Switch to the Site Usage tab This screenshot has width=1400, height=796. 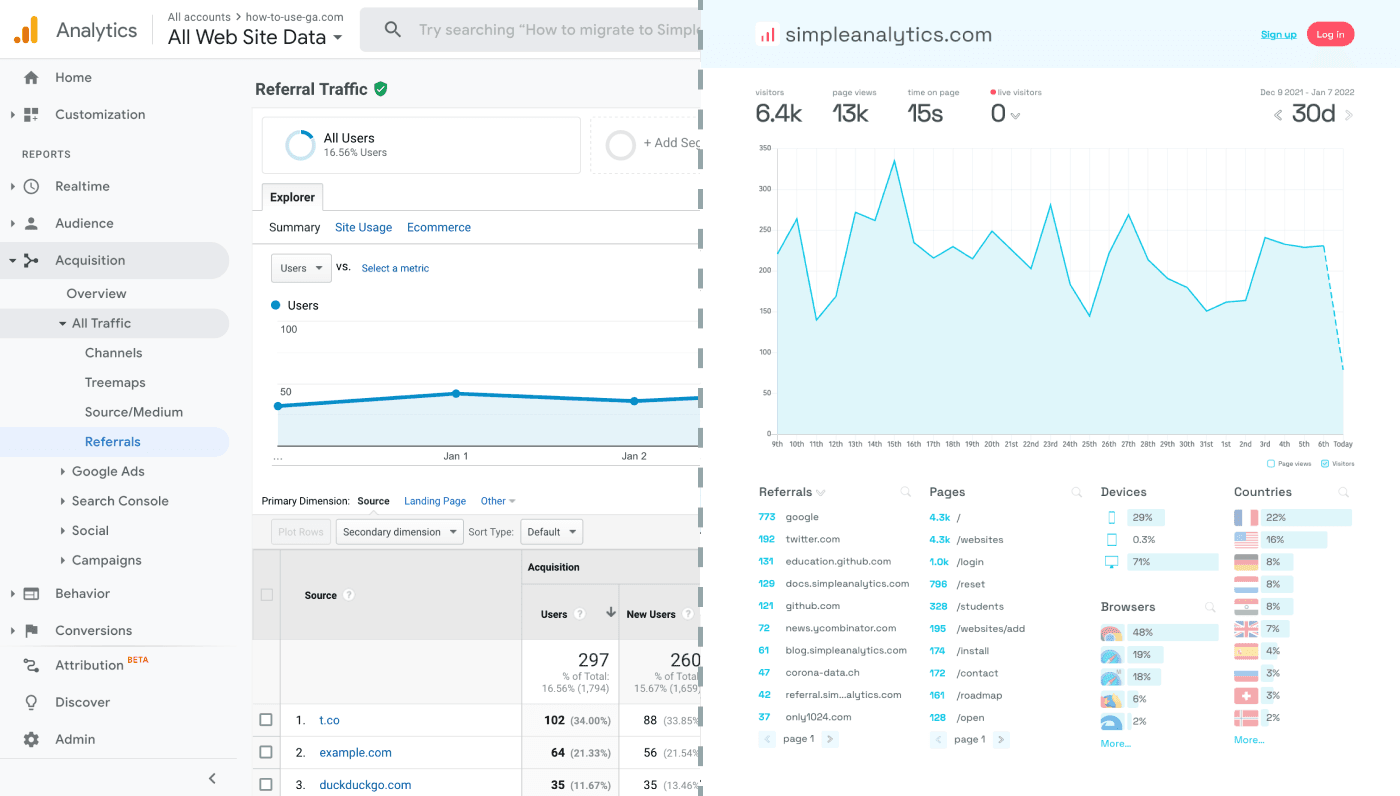363,227
